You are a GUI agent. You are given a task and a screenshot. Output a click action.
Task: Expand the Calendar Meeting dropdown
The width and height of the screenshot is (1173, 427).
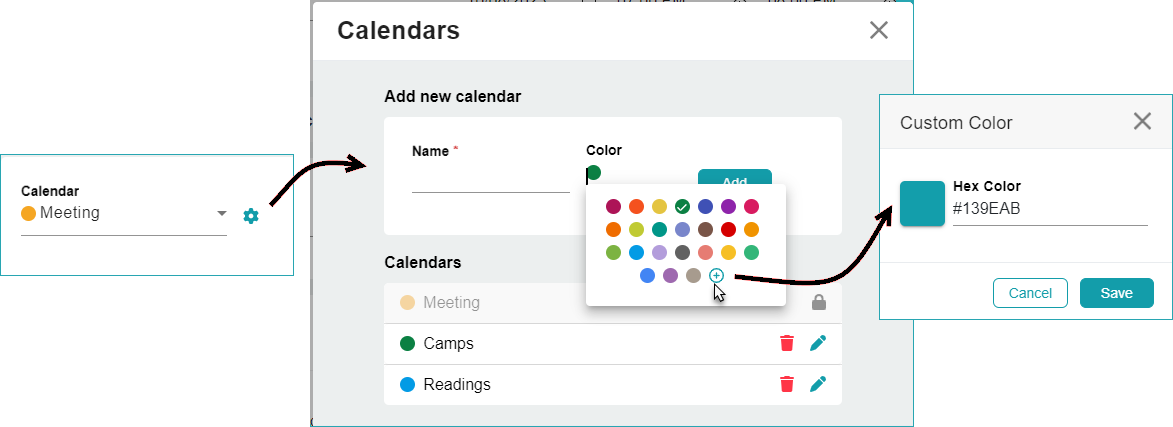[x=221, y=213]
